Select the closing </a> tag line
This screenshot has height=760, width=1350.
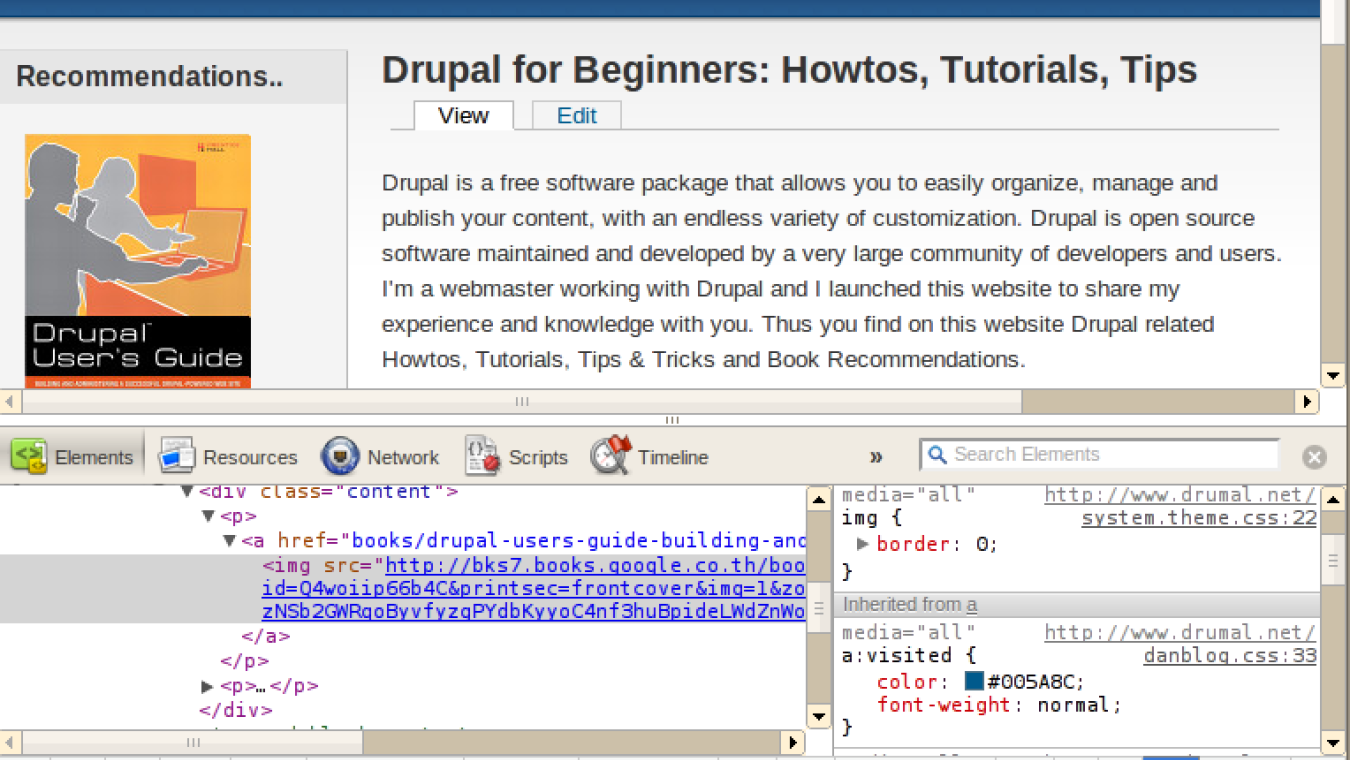point(265,636)
